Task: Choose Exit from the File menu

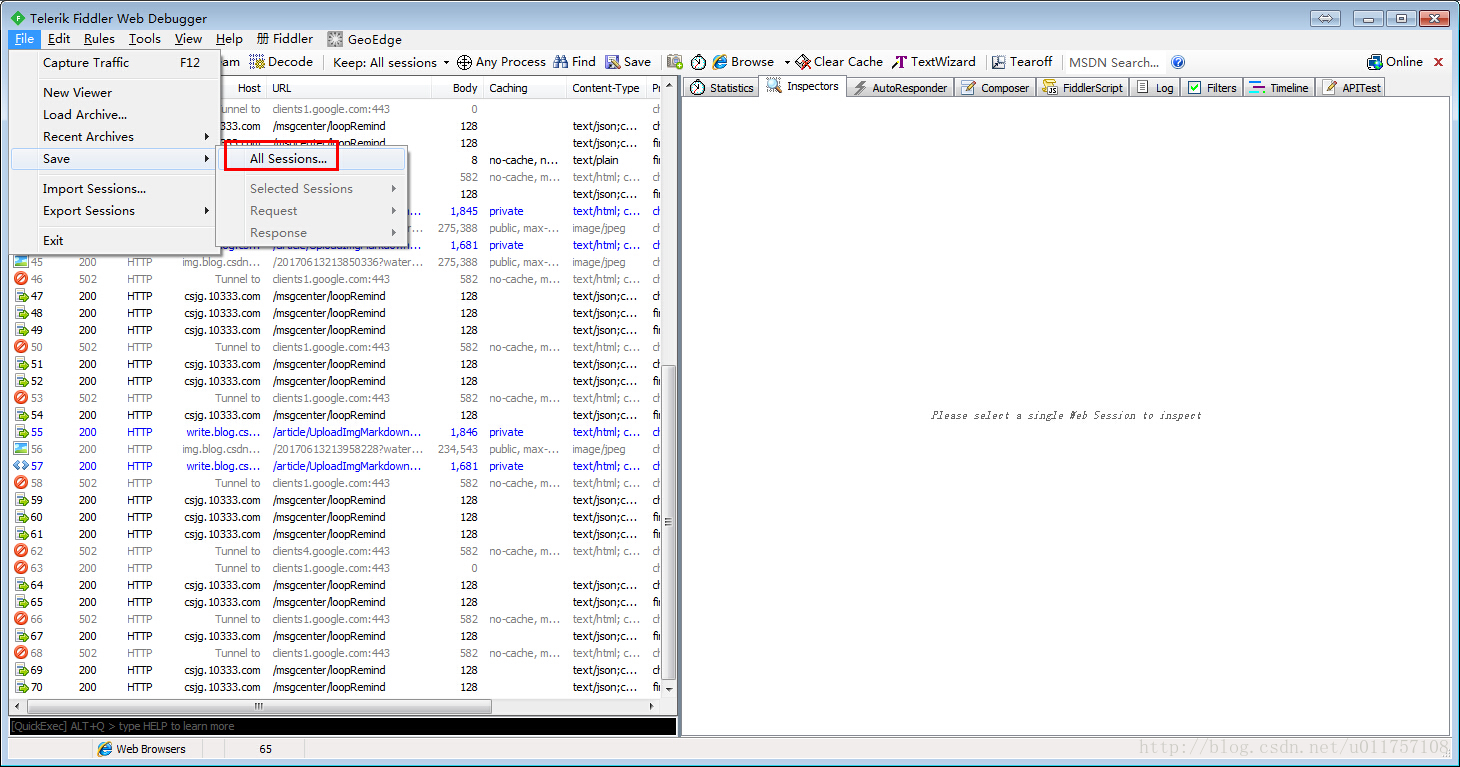Action: (115, 241)
